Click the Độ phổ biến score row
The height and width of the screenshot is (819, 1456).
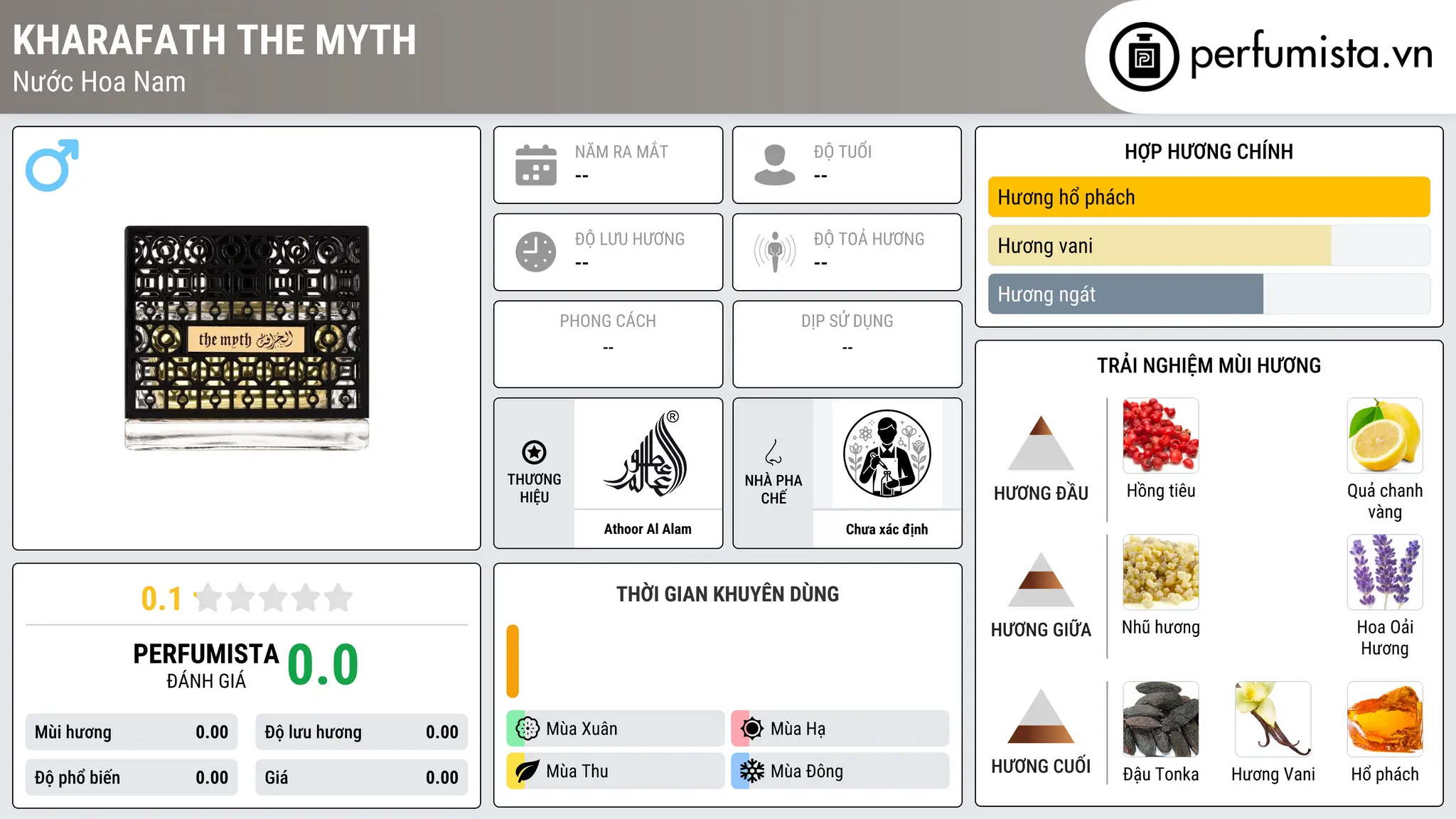click(132, 778)
